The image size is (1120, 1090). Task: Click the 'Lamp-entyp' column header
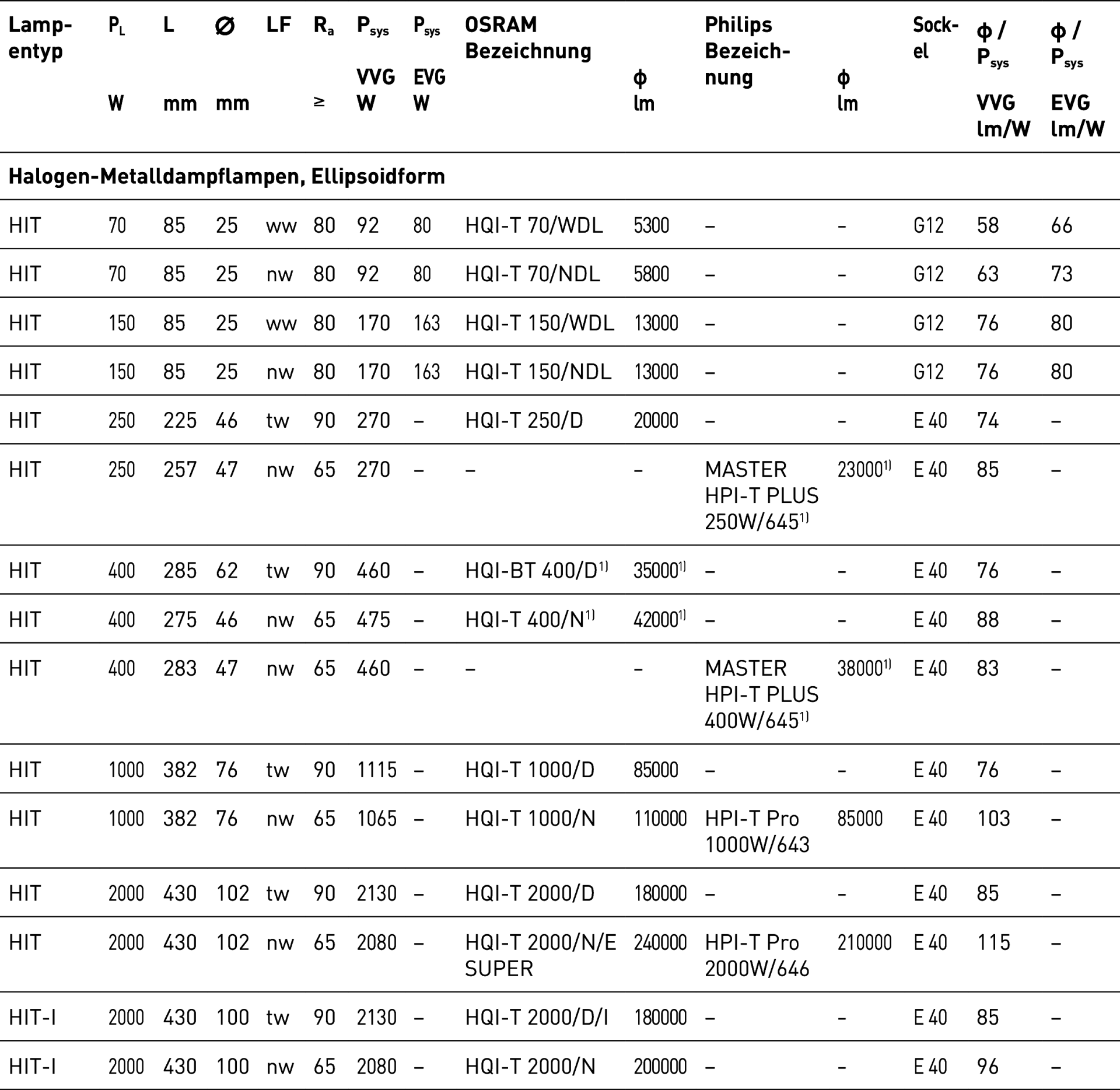click(x=40, y=39)
